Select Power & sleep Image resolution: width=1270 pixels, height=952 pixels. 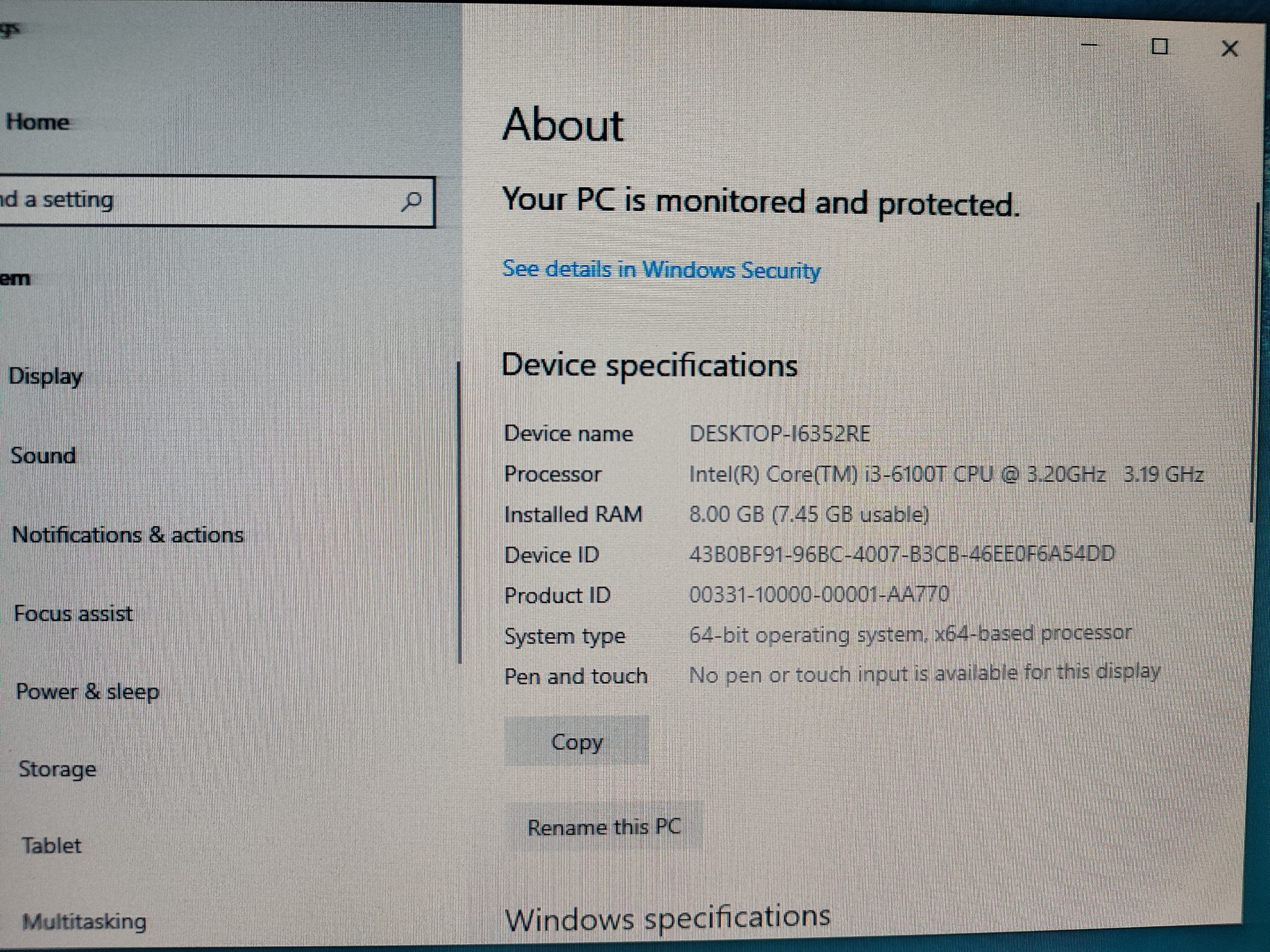click(x=87, y=692)
